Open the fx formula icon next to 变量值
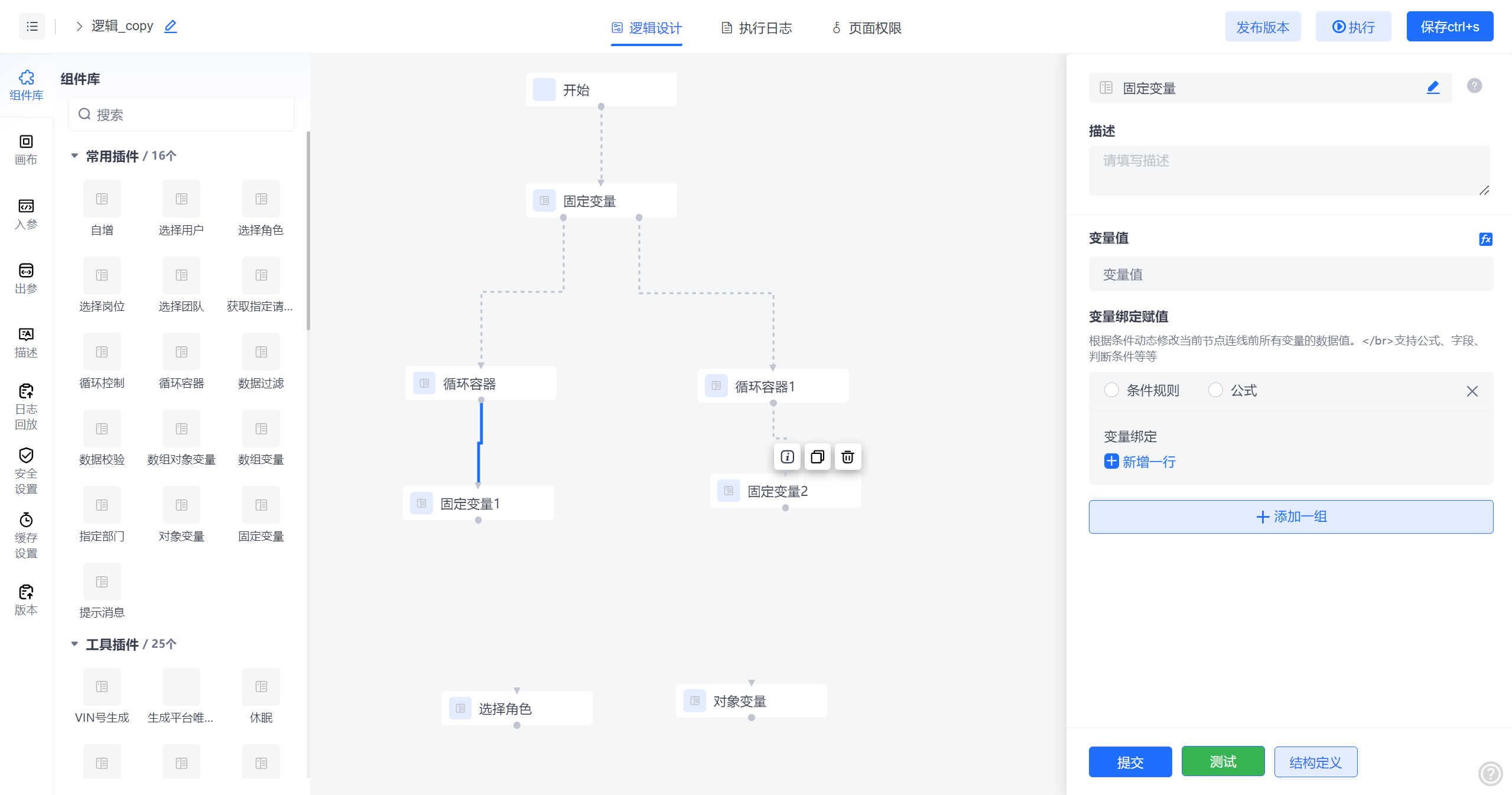1512x795 pixels. tap(1485, 239)
